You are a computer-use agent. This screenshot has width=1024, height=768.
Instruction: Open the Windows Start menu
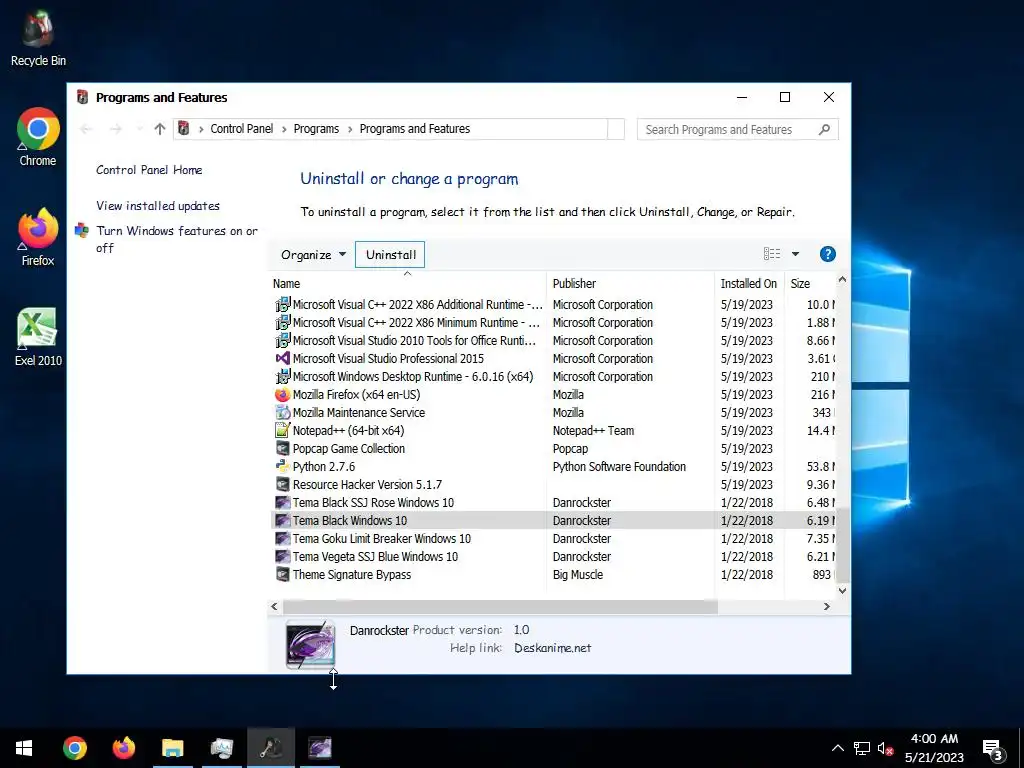point(24,748)
